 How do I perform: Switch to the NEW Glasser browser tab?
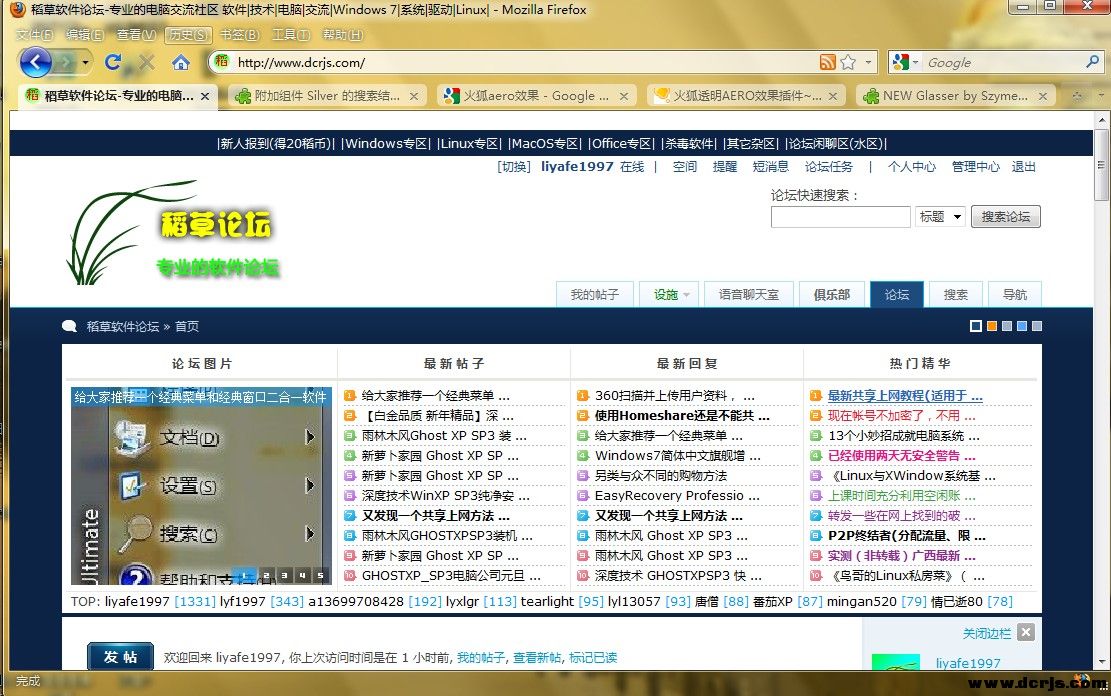(946, 96)
